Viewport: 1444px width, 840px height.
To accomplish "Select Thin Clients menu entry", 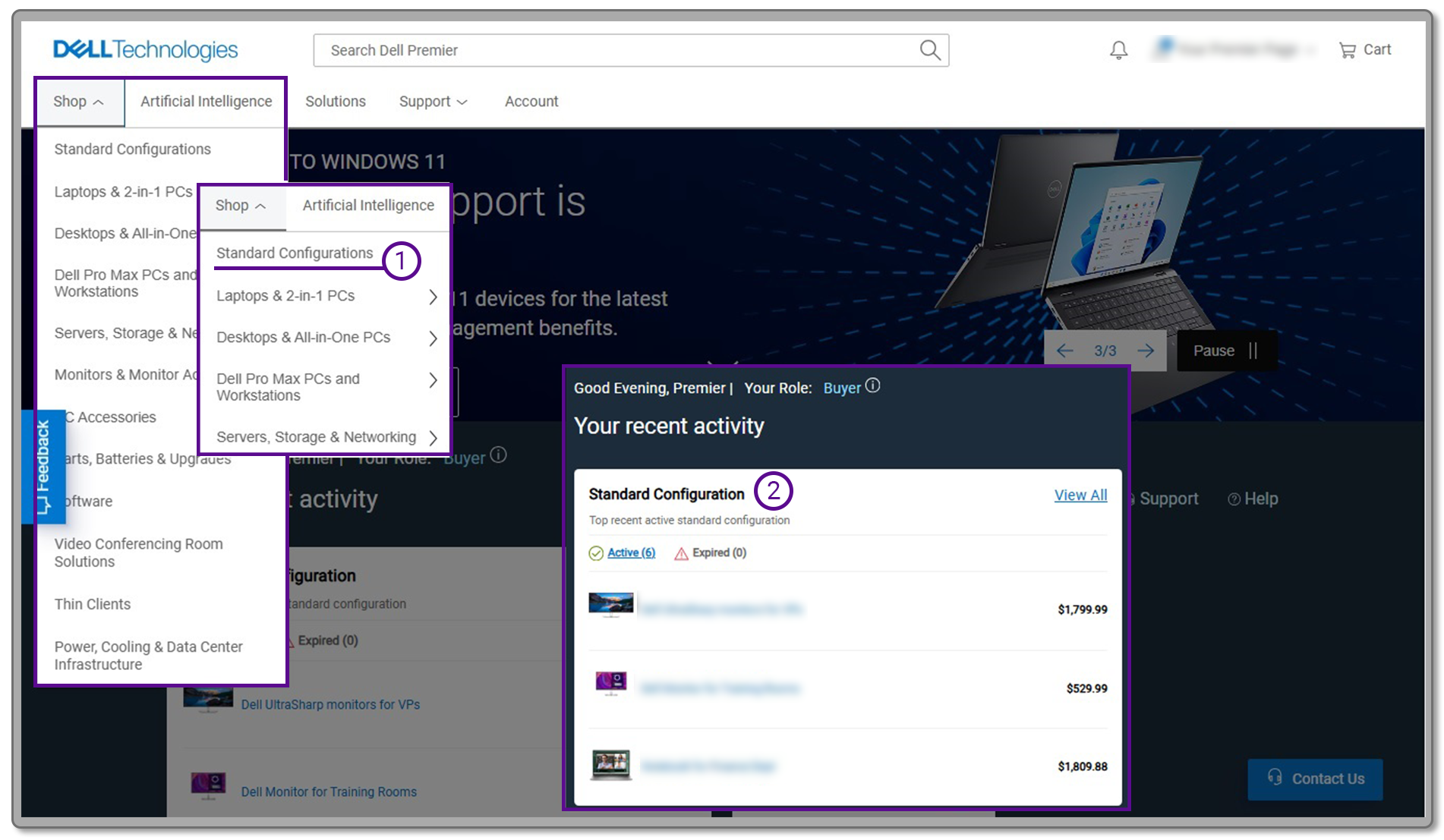I will point(93,604).
